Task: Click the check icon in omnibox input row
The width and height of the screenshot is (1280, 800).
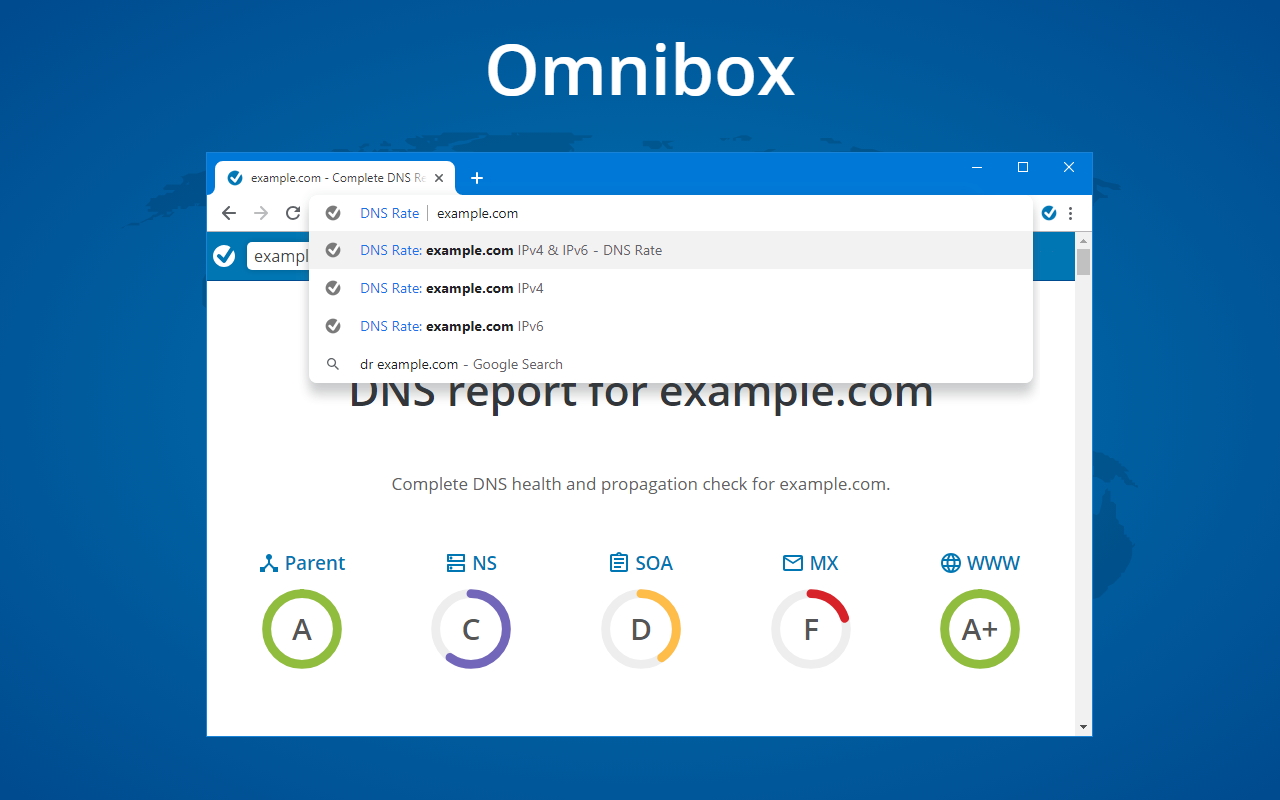Action: pos(333,213)
